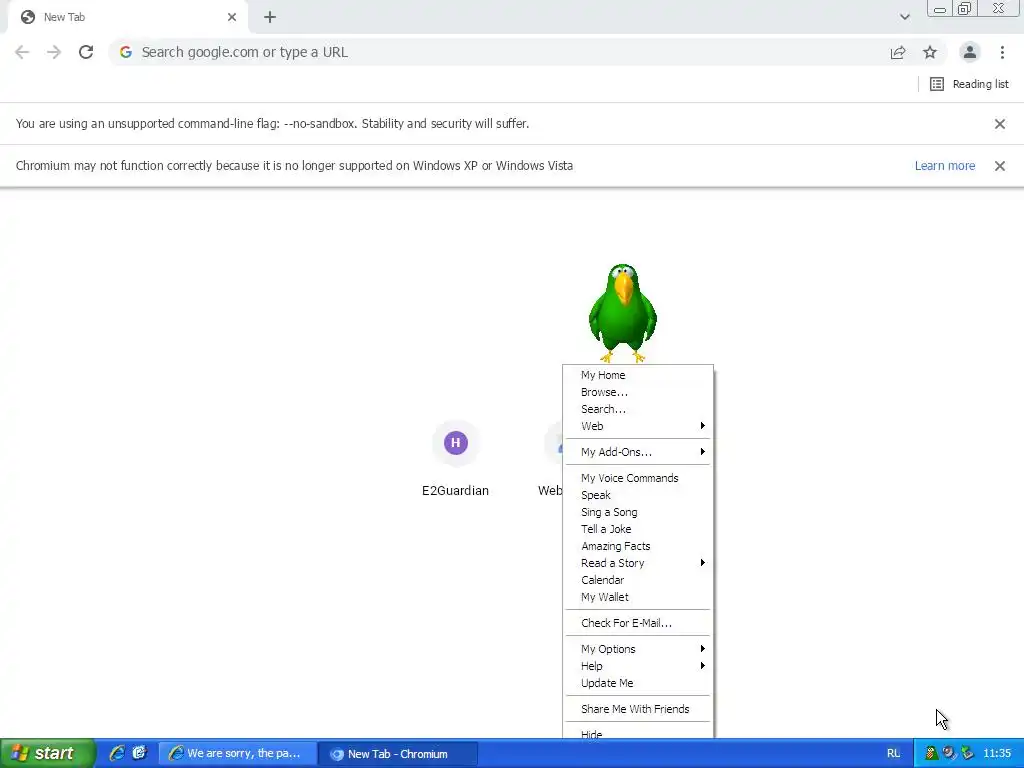
Task: Expand the My Options submenu
Action: [639, 649]
